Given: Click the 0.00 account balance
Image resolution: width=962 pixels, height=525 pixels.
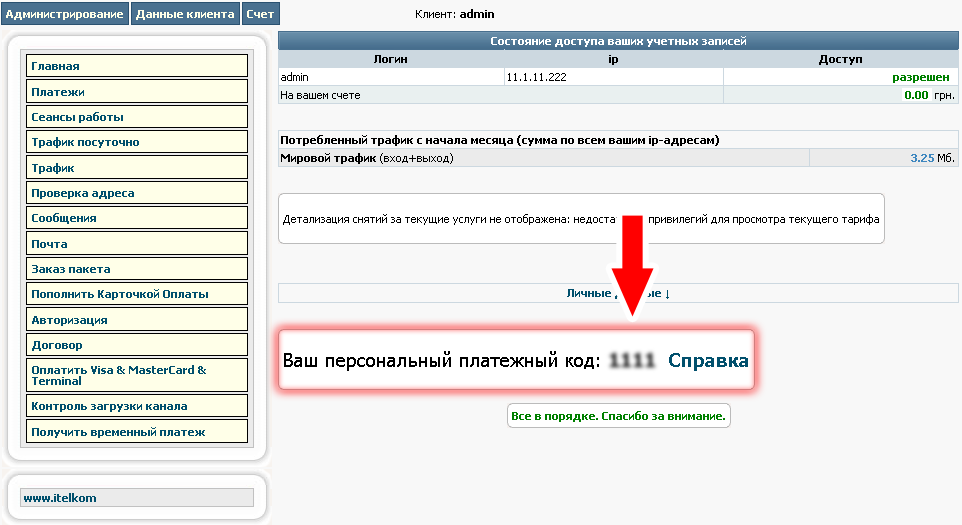Looking at the screenshot, I should 916,95.
